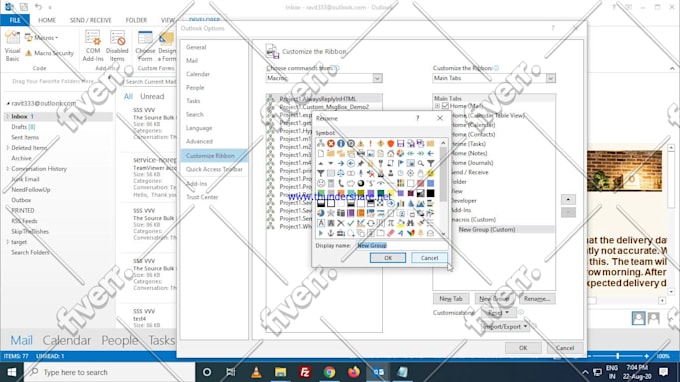Open Disabled Items in Outlook ribbon
This screenshot has width=680, height=382.
pos(117,46)
